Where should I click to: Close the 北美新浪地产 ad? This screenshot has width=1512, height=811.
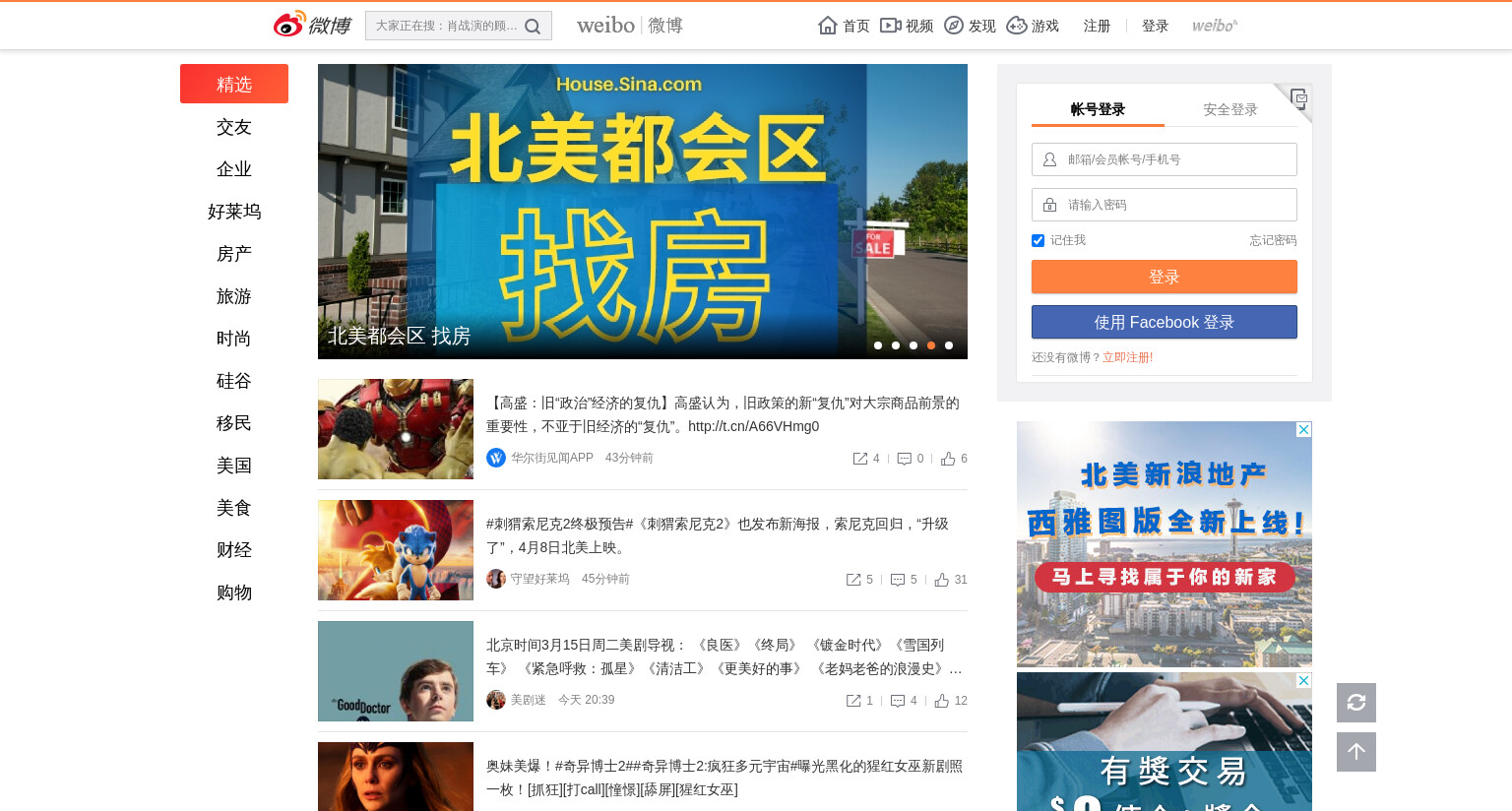click(x=1303, y=430)
